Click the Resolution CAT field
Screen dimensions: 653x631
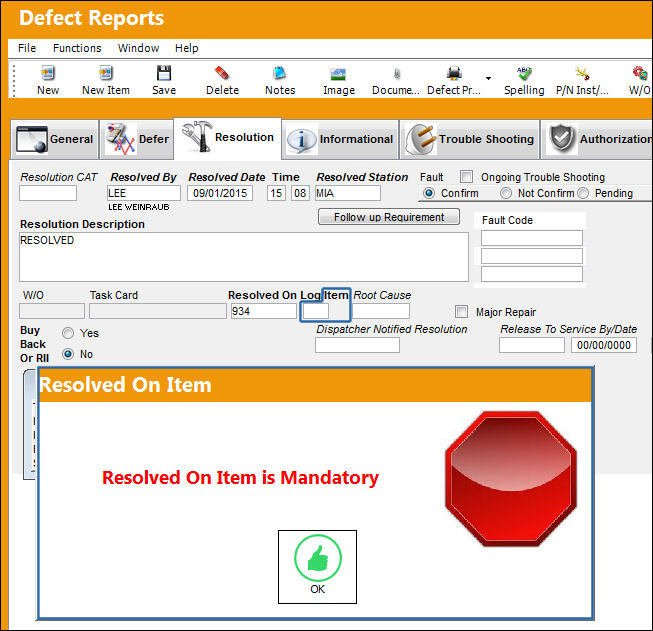pyautogui.click(x=48, y=193)
